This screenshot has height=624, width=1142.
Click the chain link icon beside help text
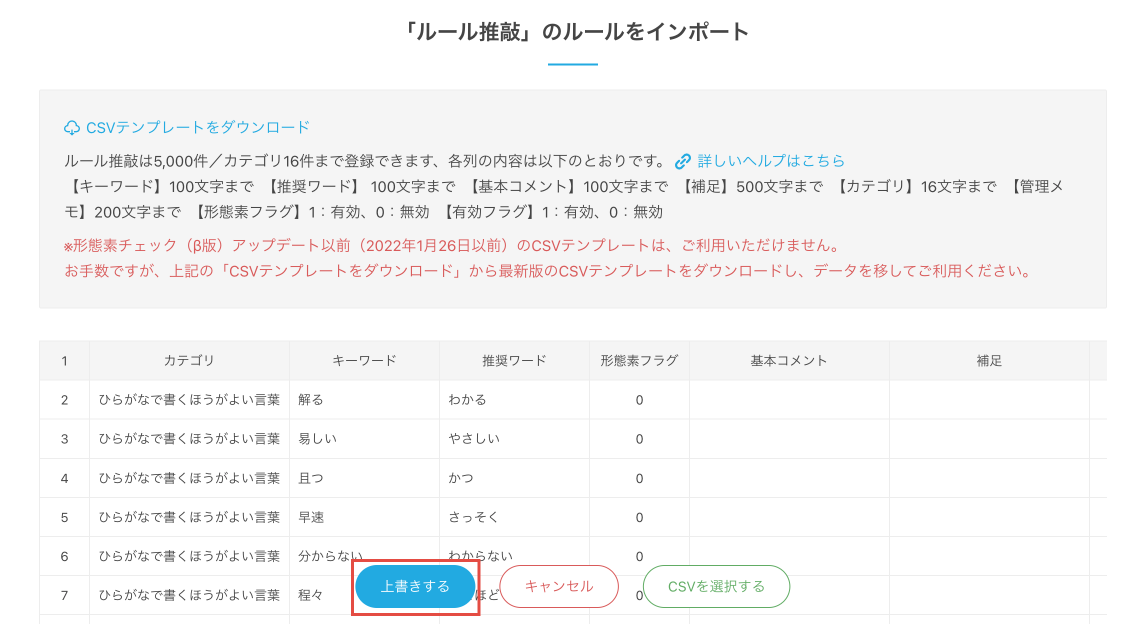click(682, 161)
